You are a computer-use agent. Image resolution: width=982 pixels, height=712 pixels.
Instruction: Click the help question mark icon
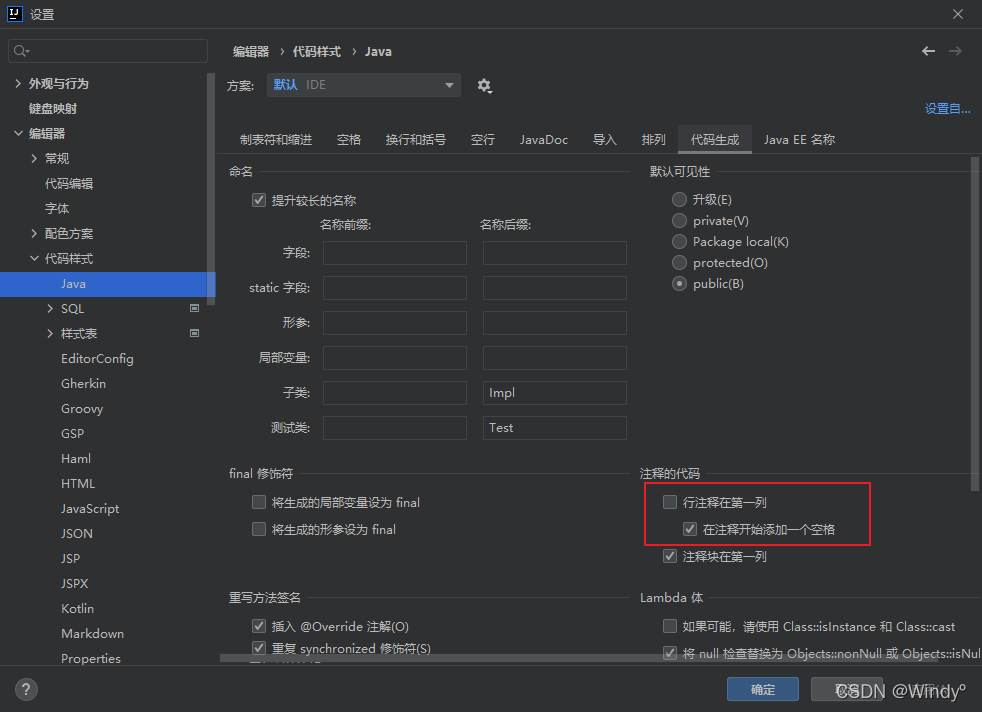[25, 689]
